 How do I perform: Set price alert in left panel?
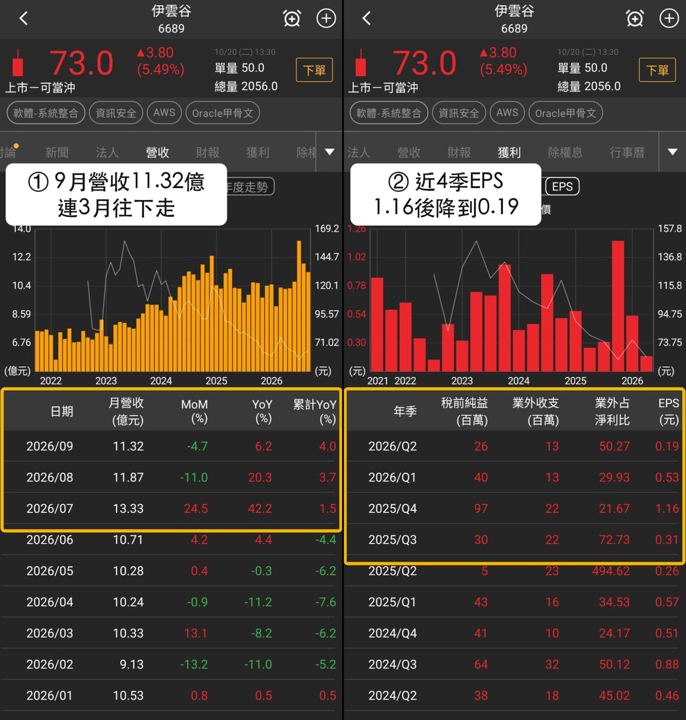[x=292, y=18]
